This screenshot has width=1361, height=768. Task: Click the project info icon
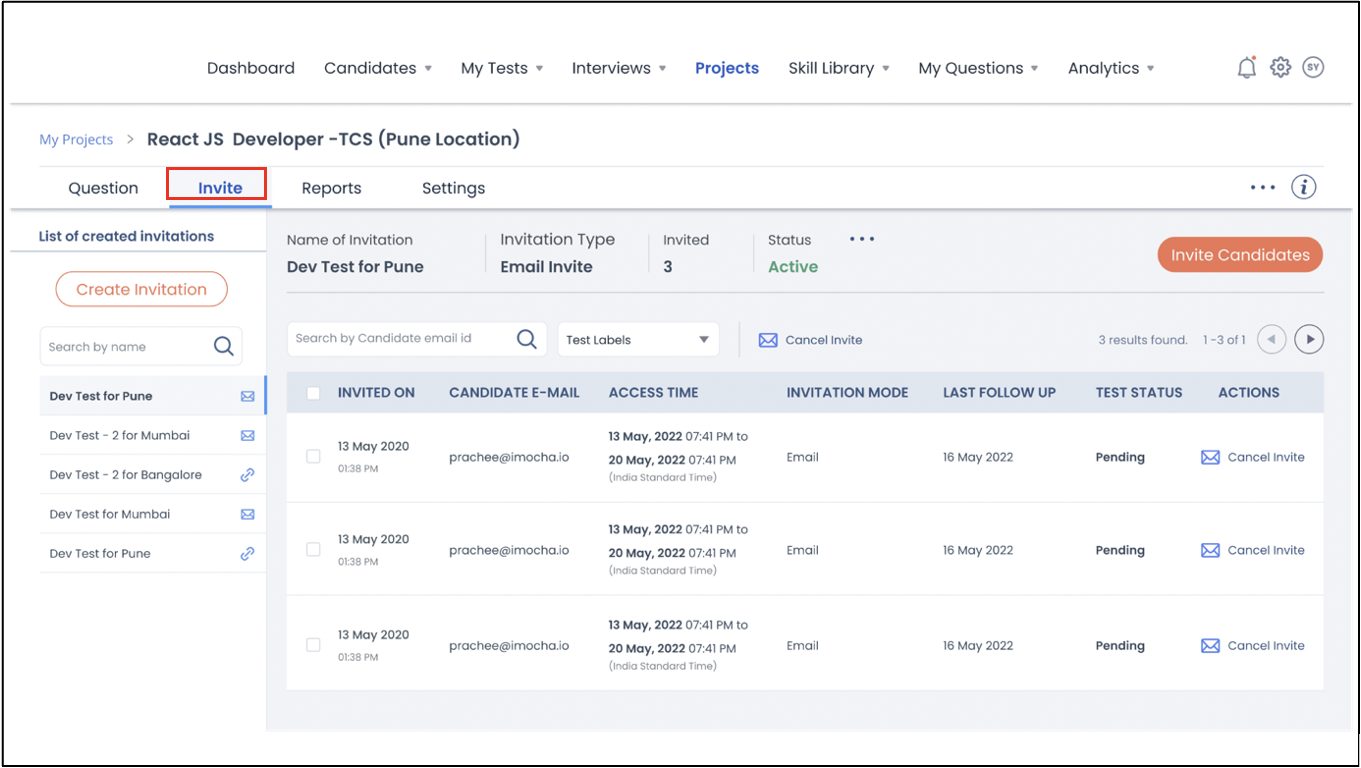tap(1303, 187)
